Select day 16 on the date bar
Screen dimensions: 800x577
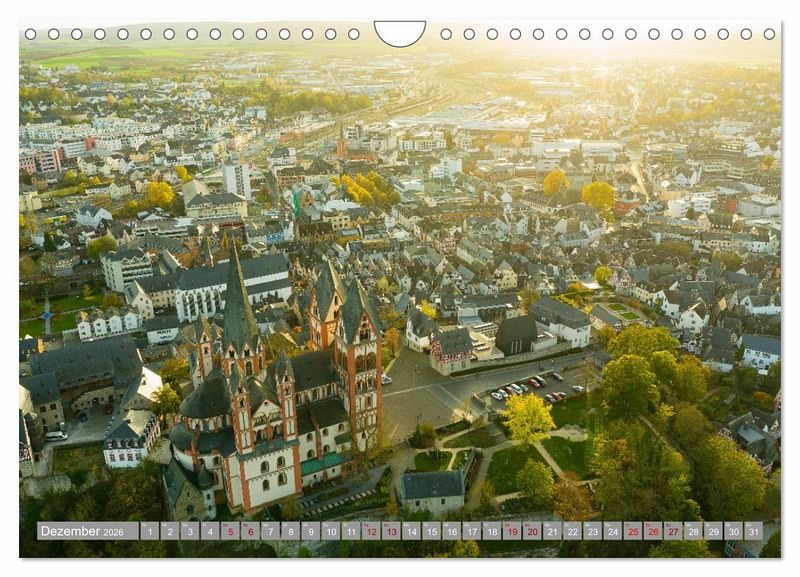pyautogui.click(x=451, y=531)
